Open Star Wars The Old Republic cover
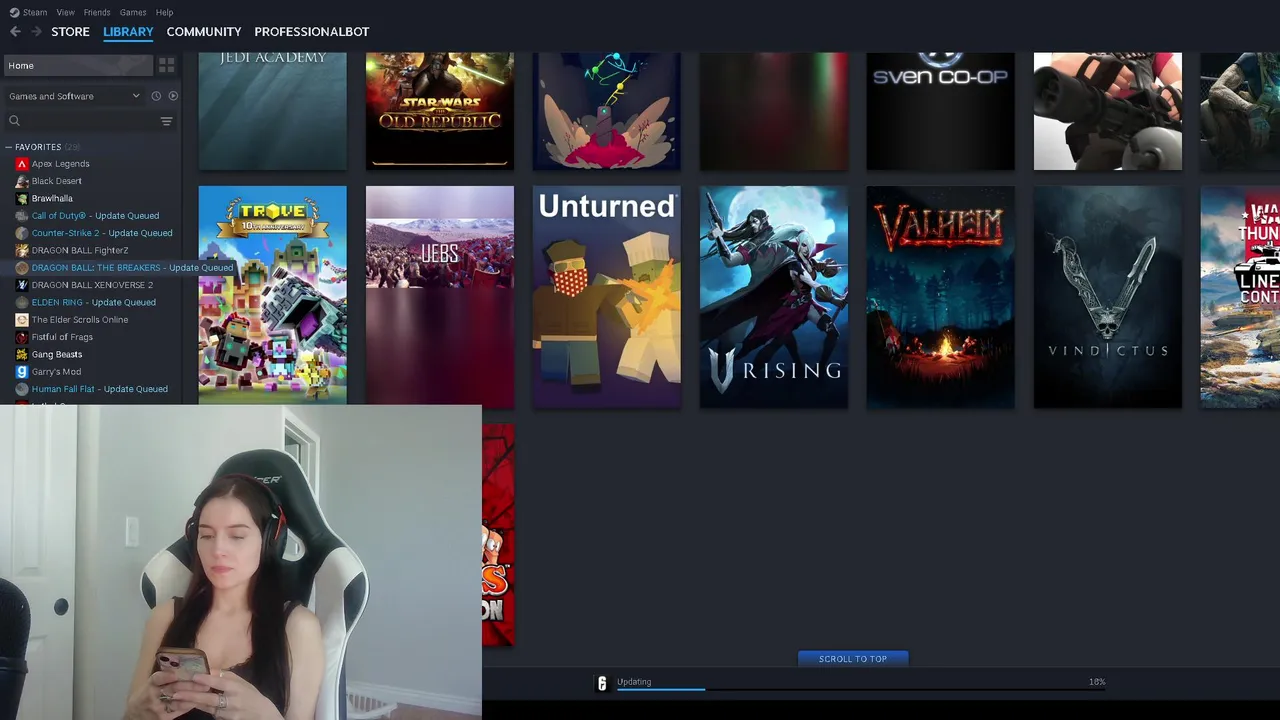Image resolution: width=1280 pixels, height=720 pixels. click(440, 111)
